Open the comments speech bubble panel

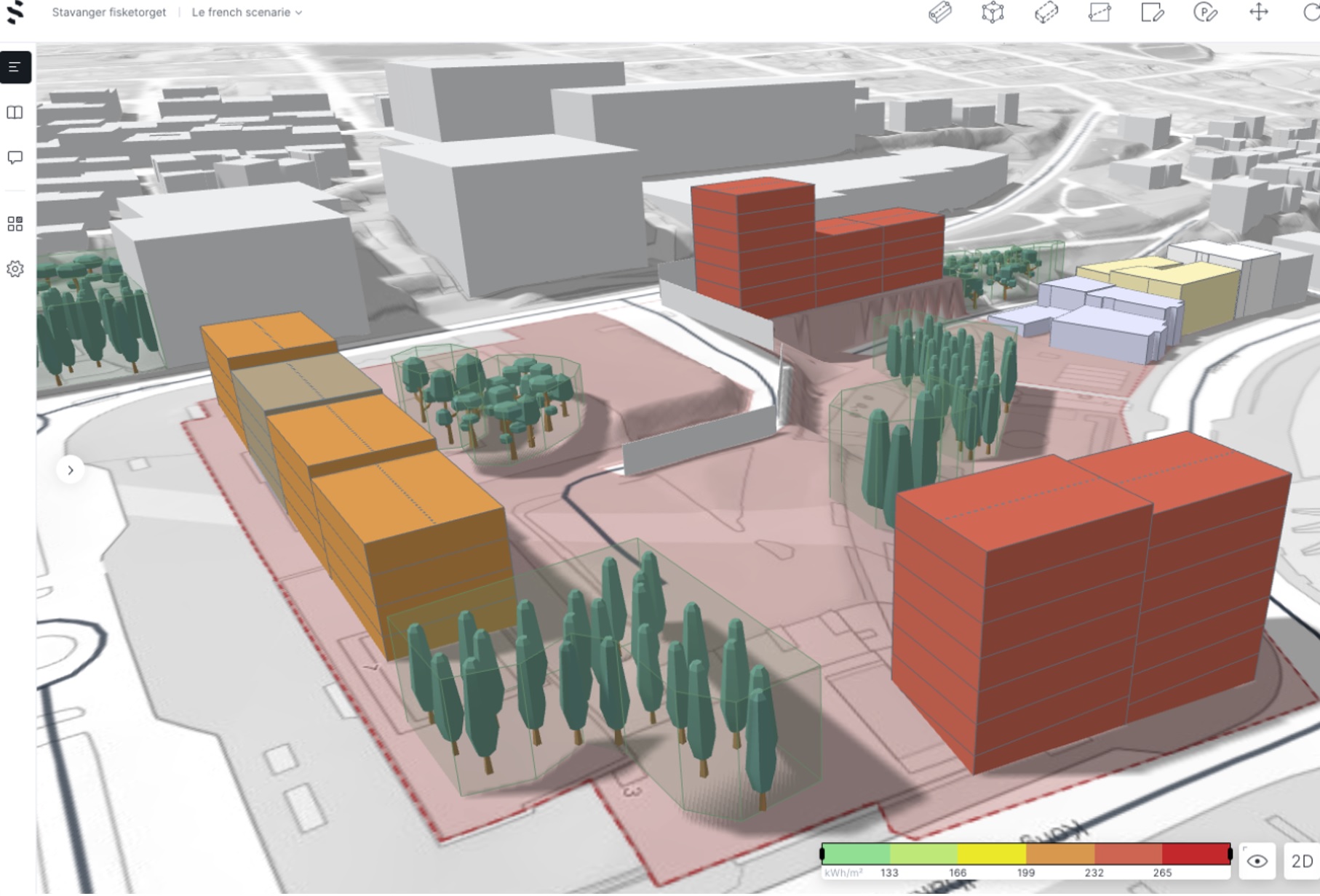(15, 158)
